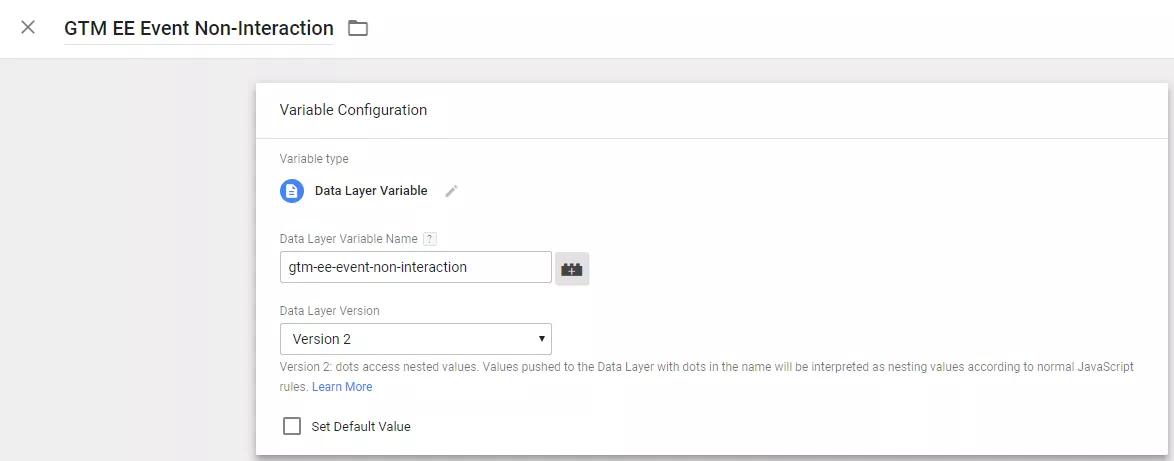
Task: Click the Data Layer Variable Name input field
Action: (x=416, y=267)
